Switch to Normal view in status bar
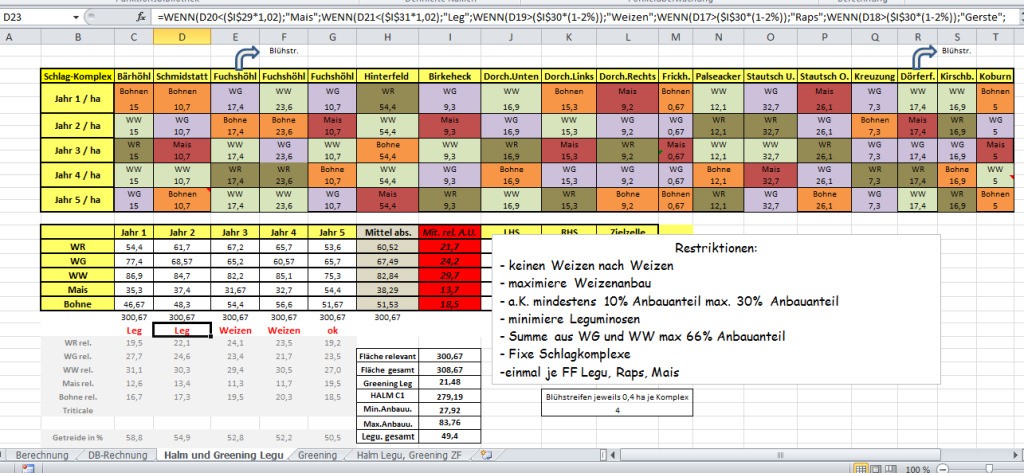Viewport: 1024px width, 473px height. [861, 466]
